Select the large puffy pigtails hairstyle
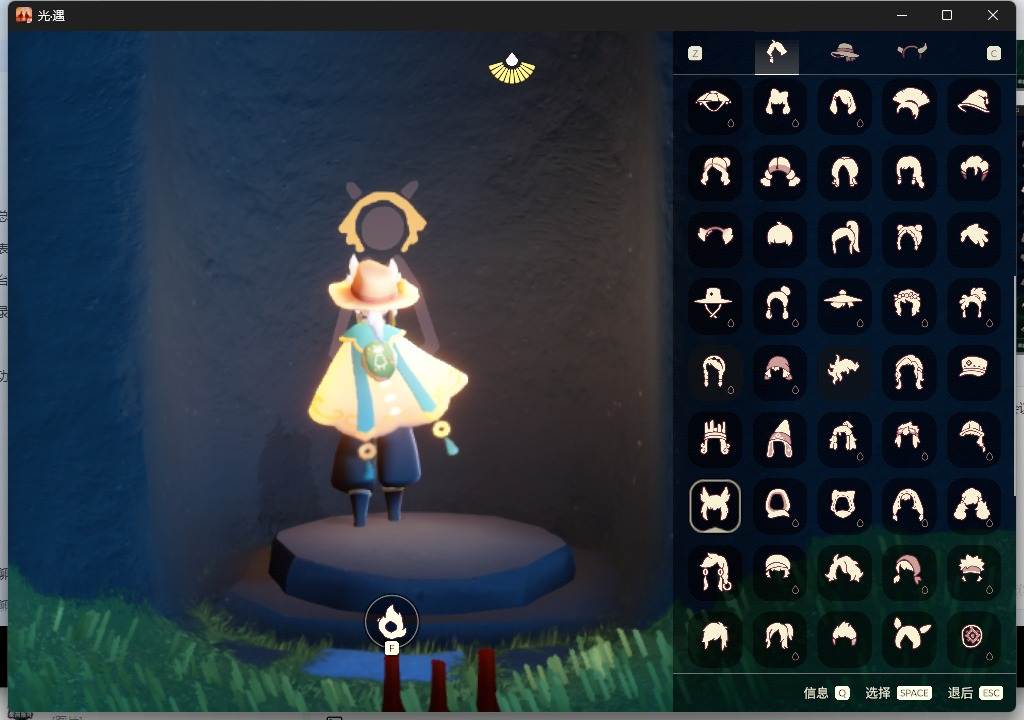The height and width of the screenshot is (720, 1024). point(973,505)
